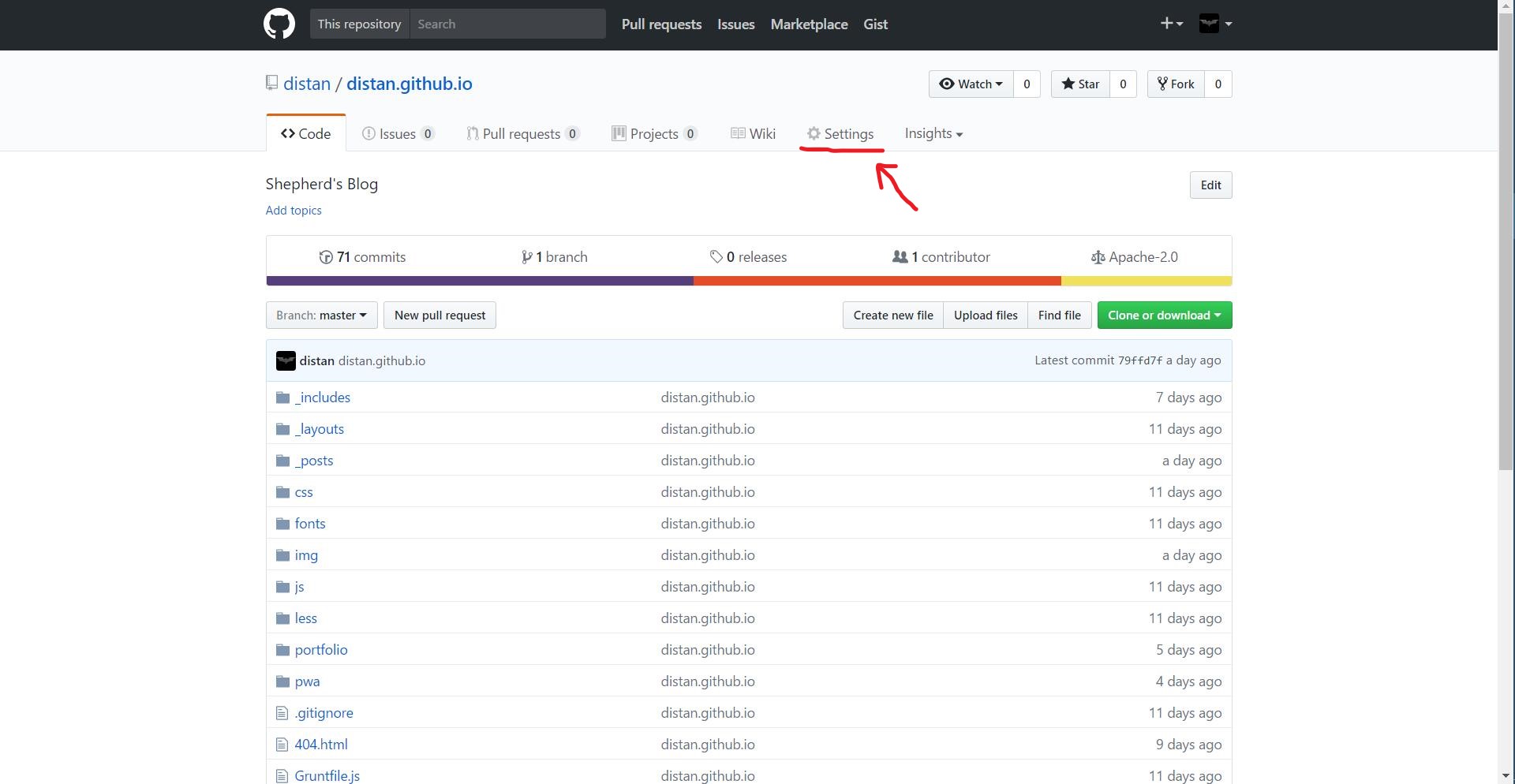Screen dimensions: 1515x784
Task: Click the fonts folder icon
Action: tap(282, 524)
